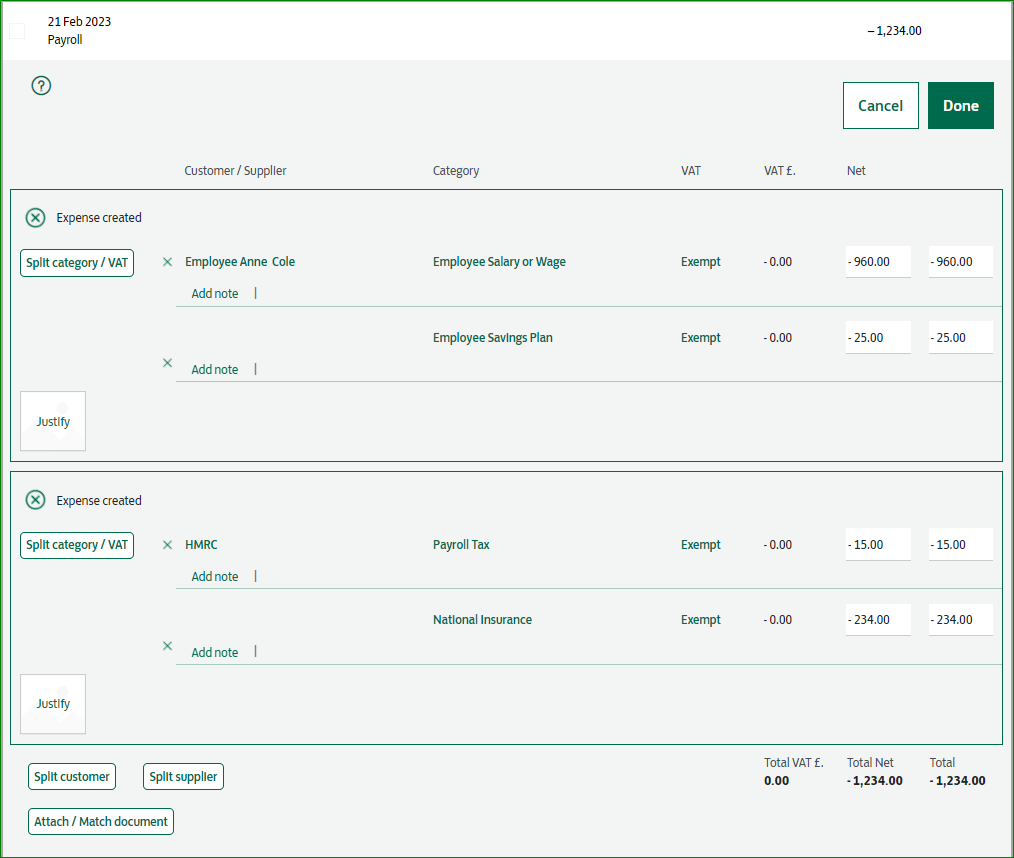Change VAT Exempt for Payroll Tax
1014x858 pixels.
tap(700, 544)
